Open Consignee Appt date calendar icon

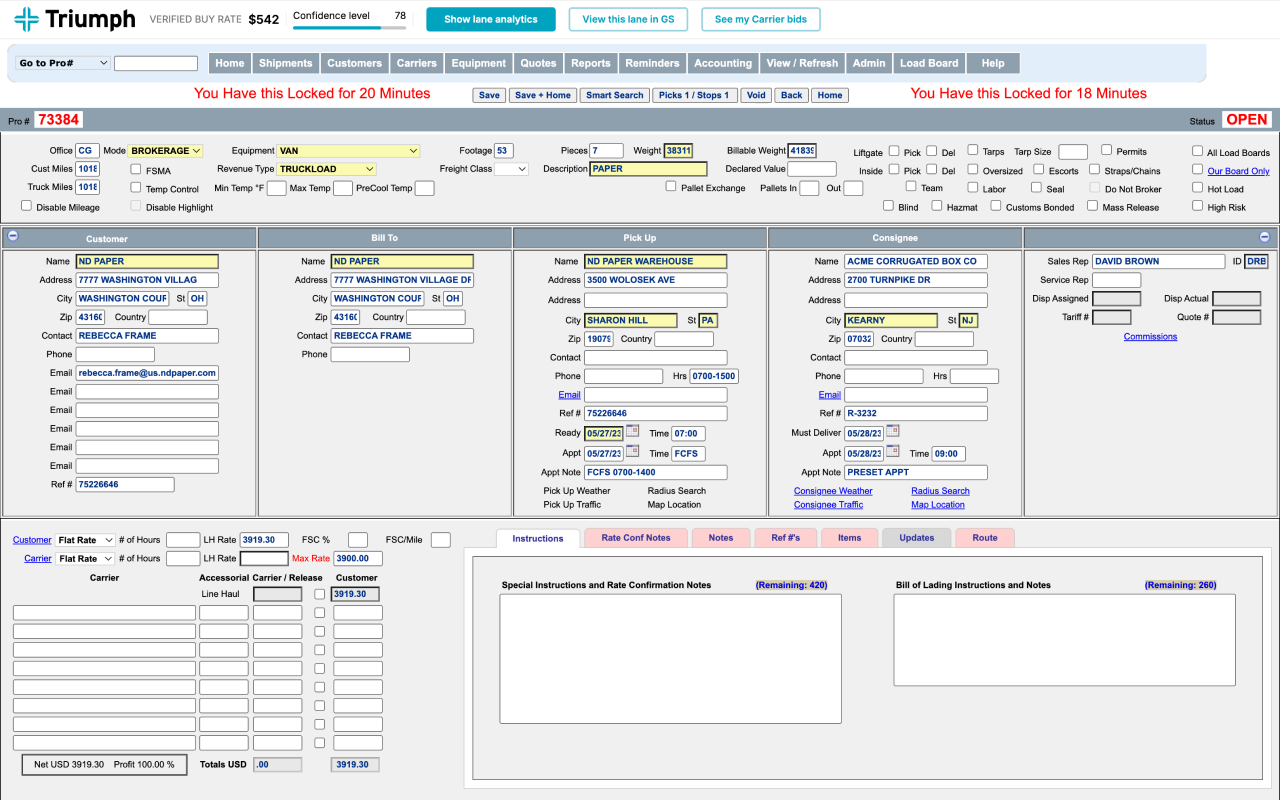pos(892,452)
